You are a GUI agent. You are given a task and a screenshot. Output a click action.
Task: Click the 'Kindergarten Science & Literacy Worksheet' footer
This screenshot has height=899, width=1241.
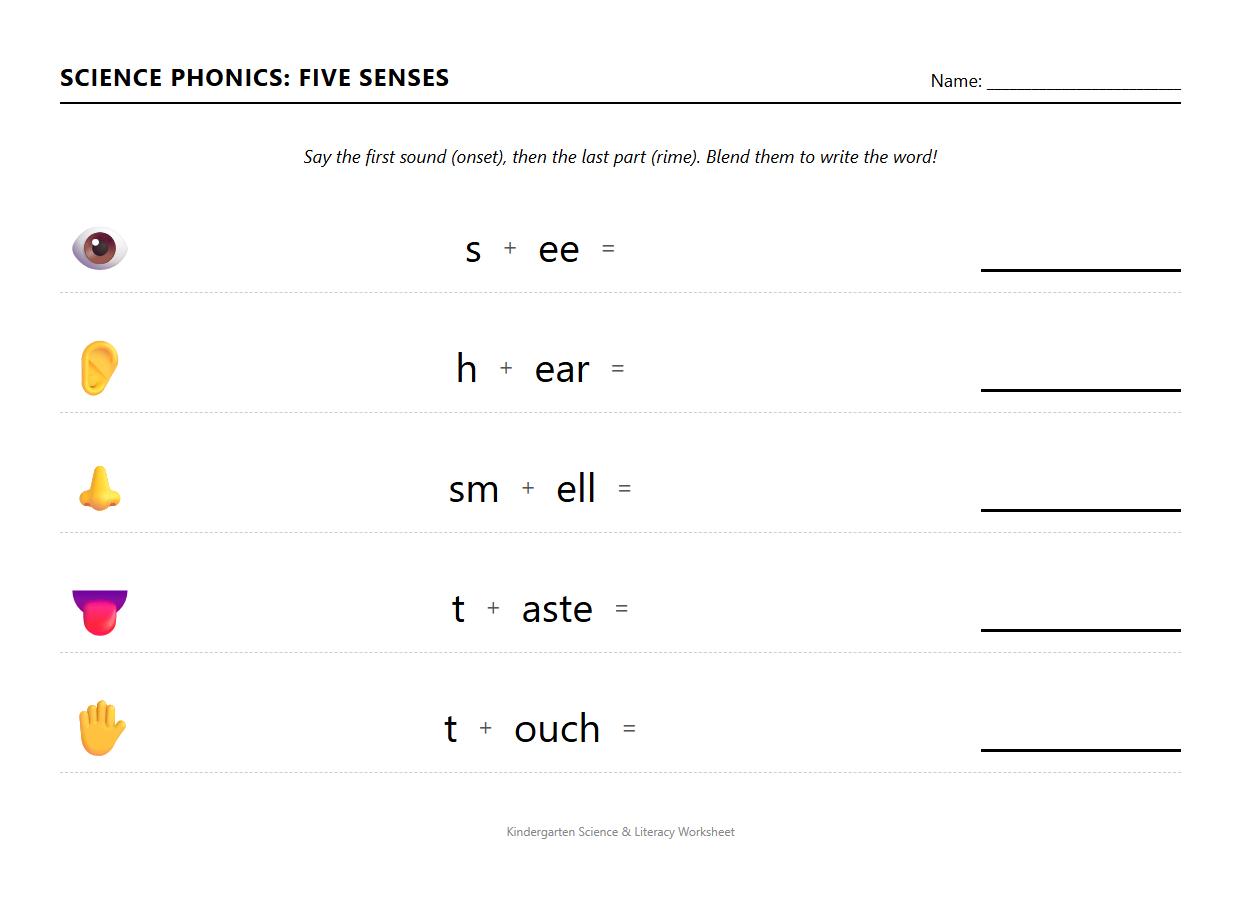tap(620, 832)
